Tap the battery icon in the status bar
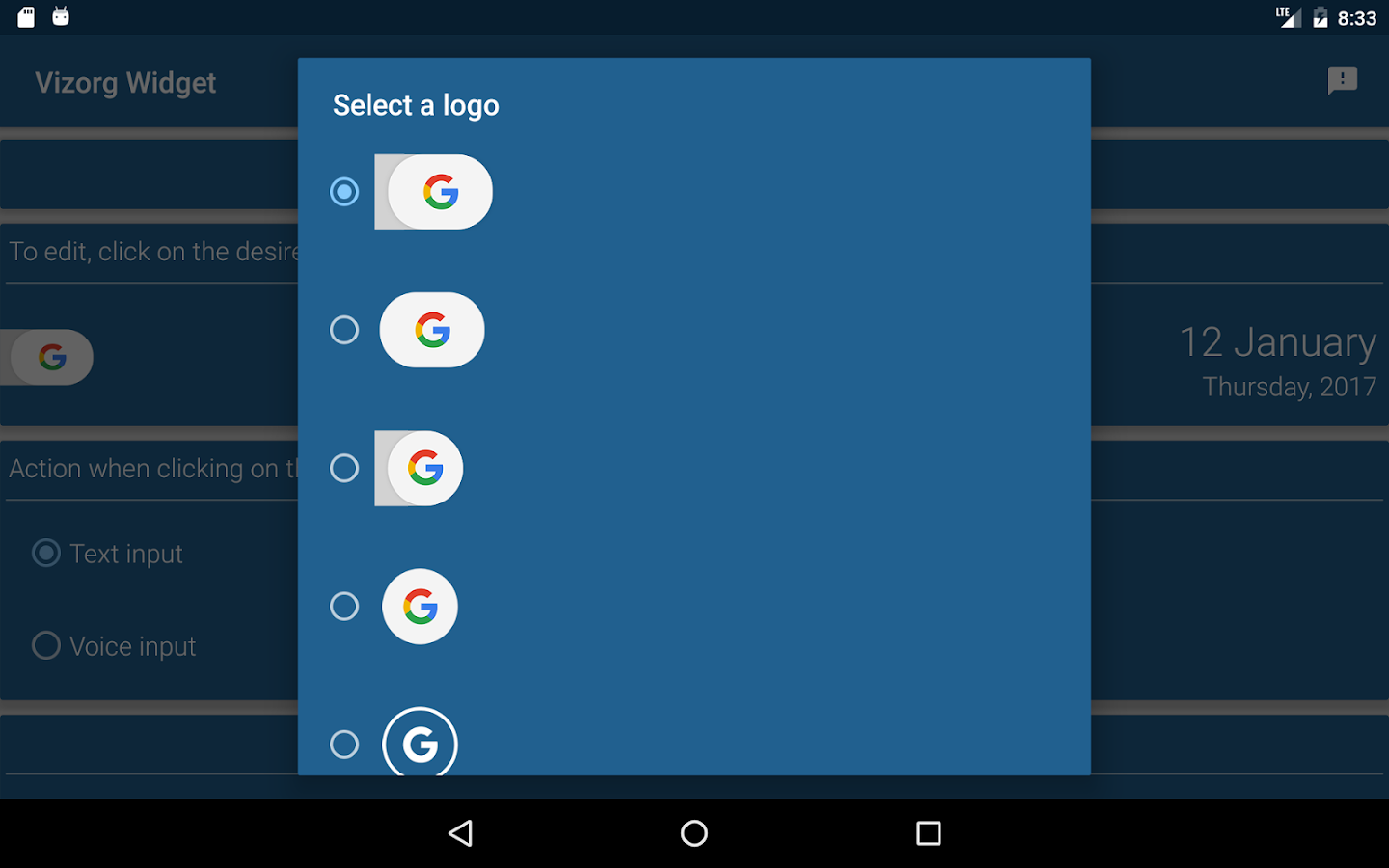Image resolution: width=1389 pixels, height=868 pixels. [x=1321, y=17]
